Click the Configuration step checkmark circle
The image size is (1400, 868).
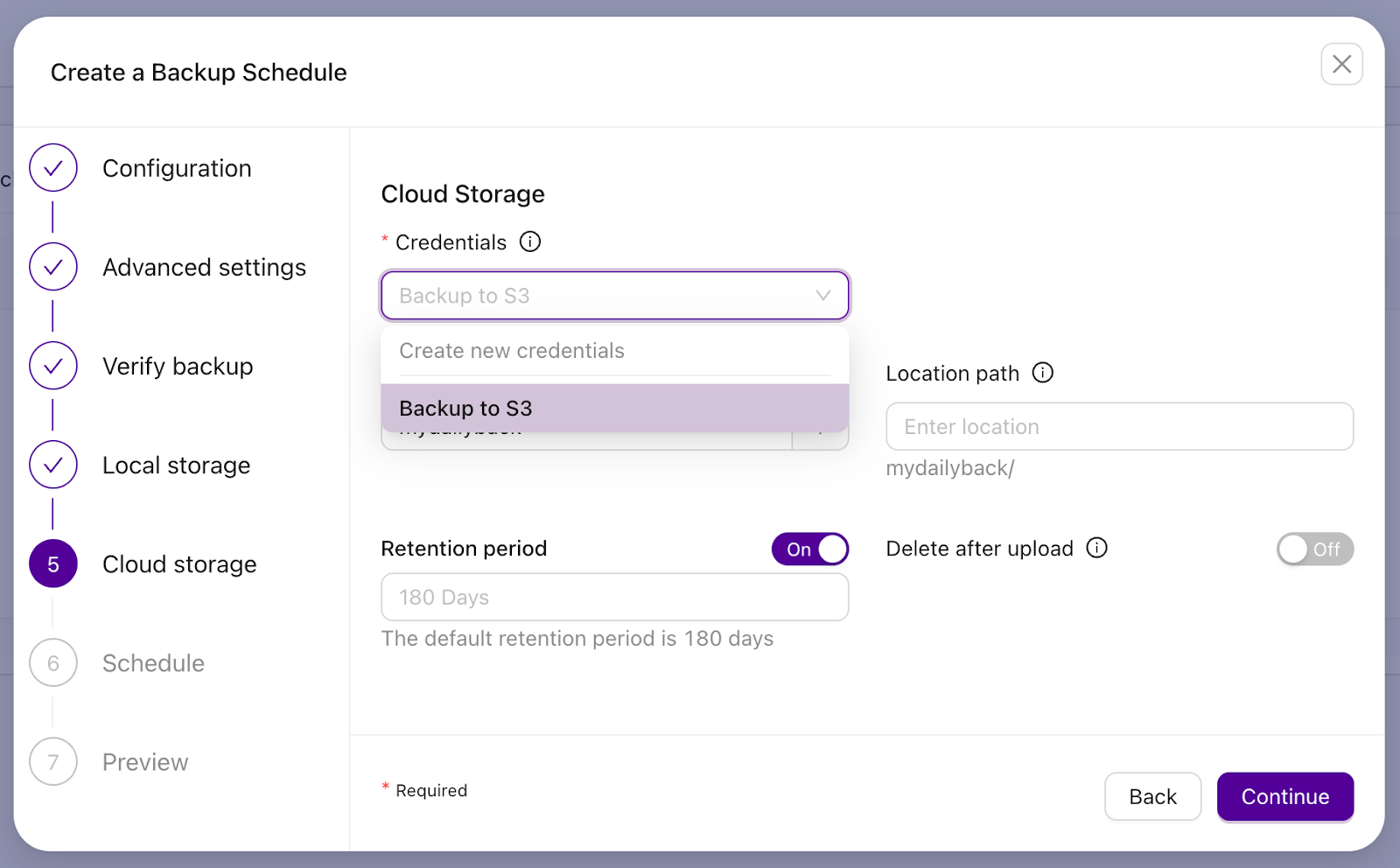pos(53,168)
